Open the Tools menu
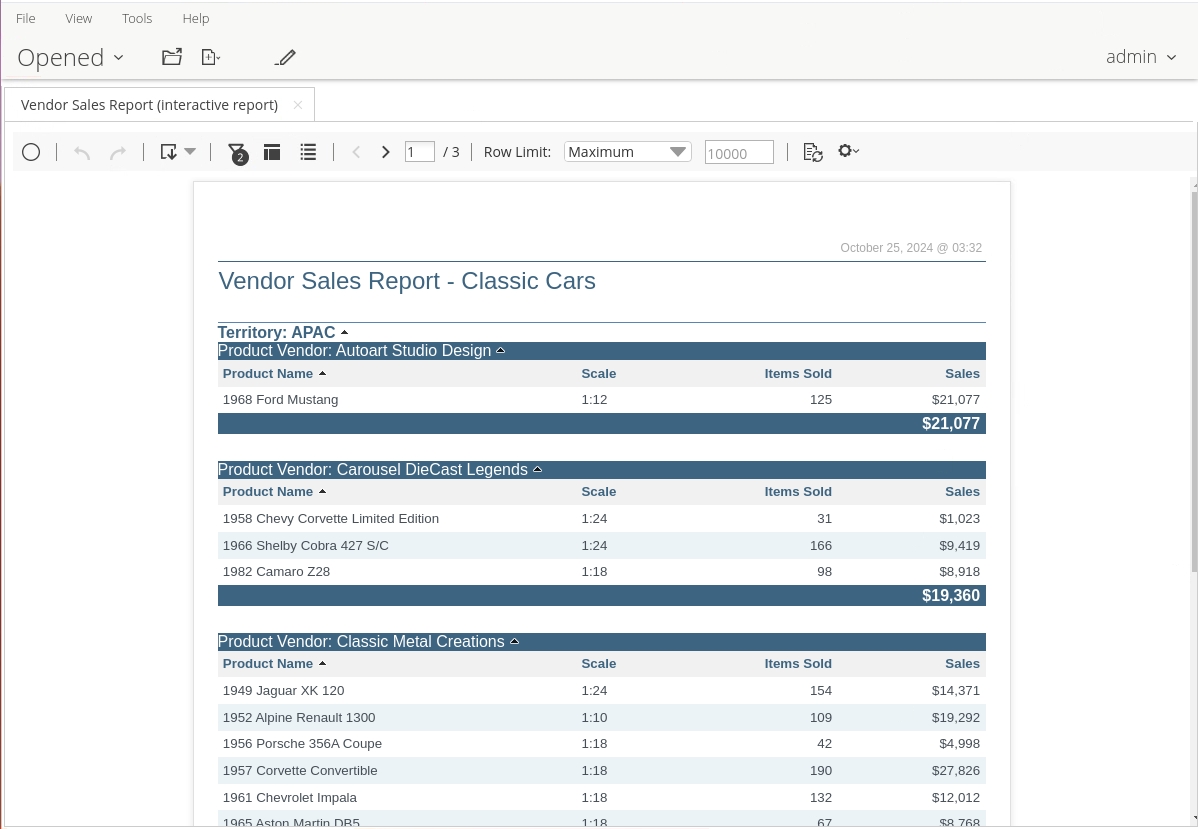1198x829 pixels. 137,18
